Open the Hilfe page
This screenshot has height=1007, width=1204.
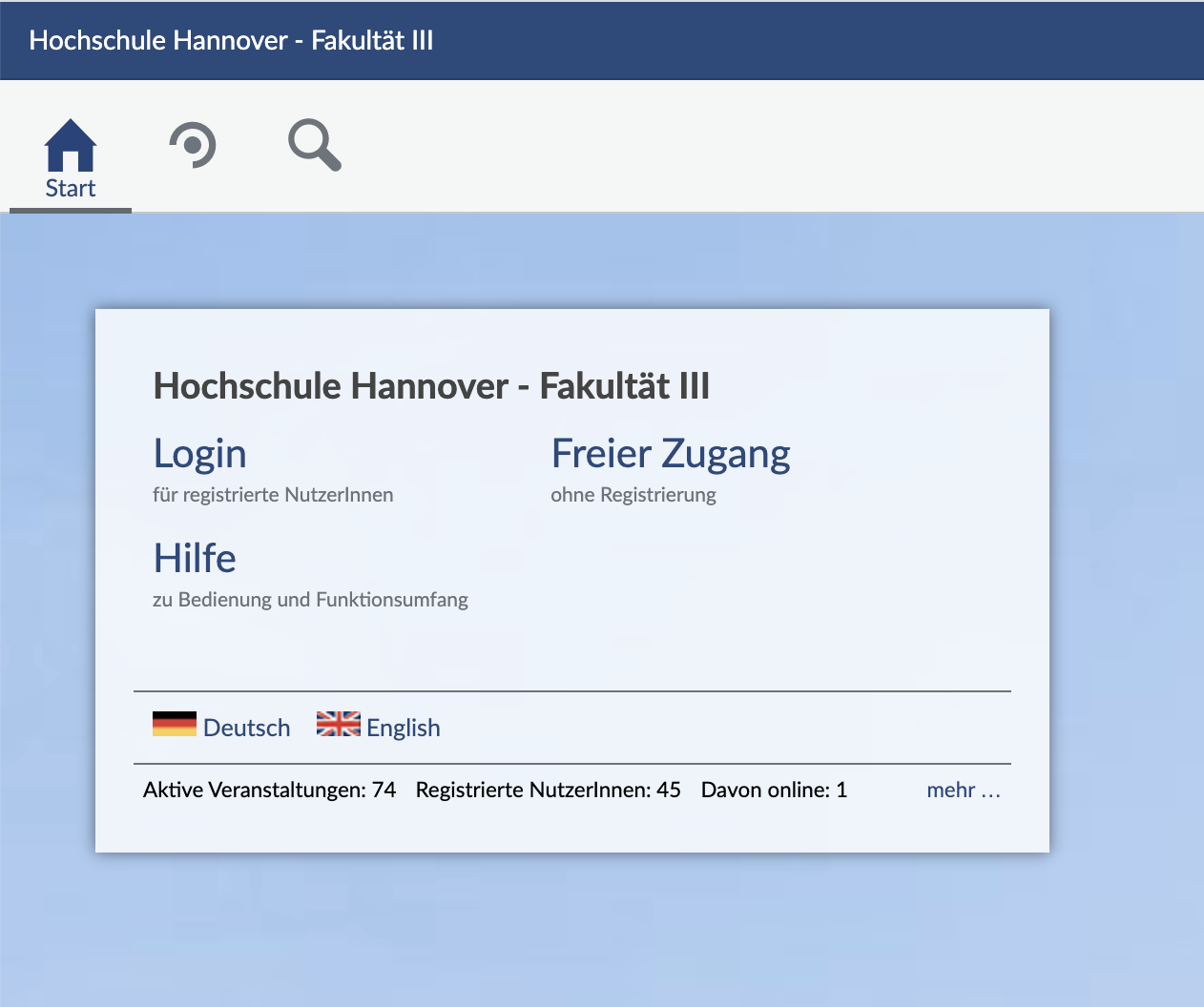195,559
